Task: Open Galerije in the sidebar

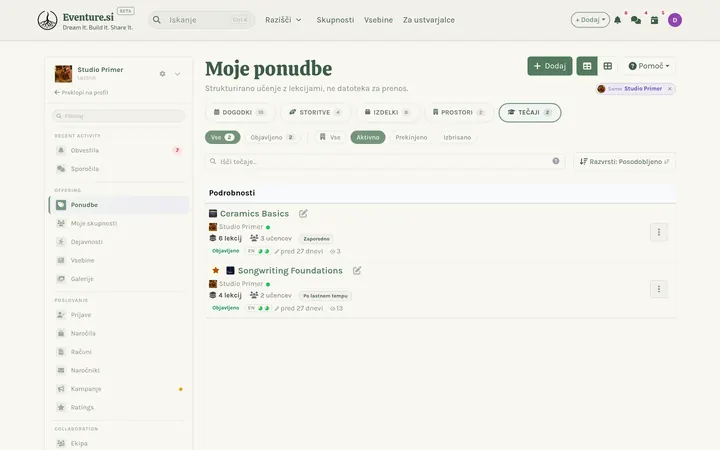Action: [x=118, y=279]
